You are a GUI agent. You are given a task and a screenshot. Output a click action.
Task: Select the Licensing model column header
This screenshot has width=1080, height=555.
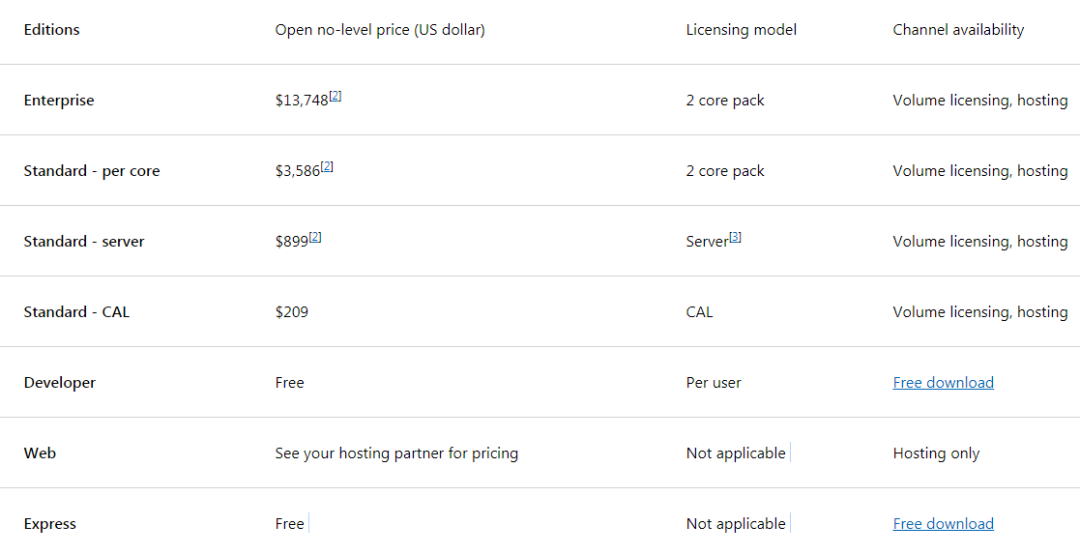[x=741, y=30]
